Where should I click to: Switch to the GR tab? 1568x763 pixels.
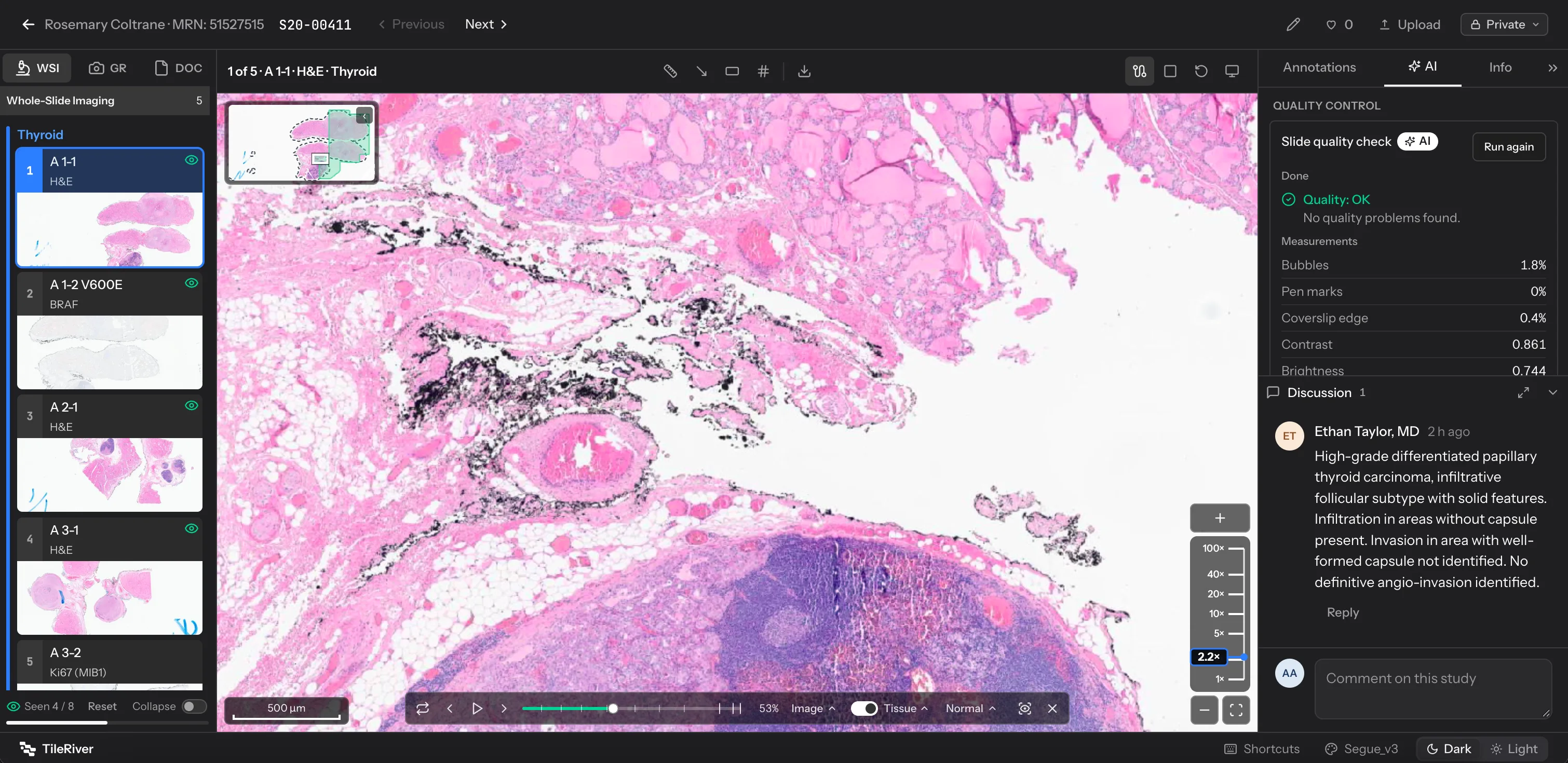(108, 67)
